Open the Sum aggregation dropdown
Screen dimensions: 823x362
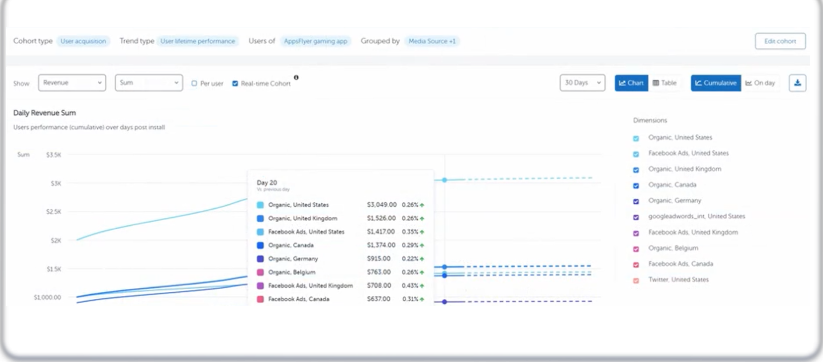pos(149,83)
